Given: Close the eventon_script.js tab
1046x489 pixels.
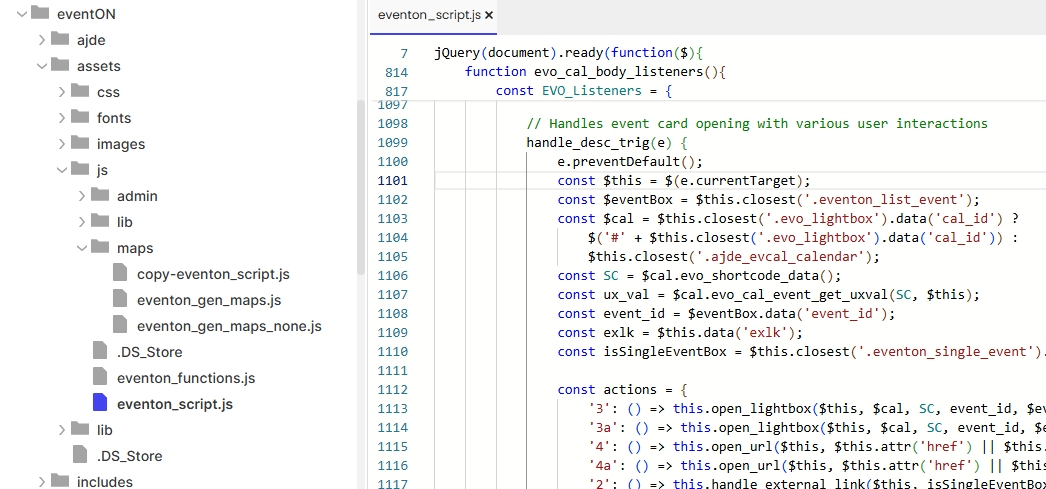Looking at the screenshot, I should point(489,15).
